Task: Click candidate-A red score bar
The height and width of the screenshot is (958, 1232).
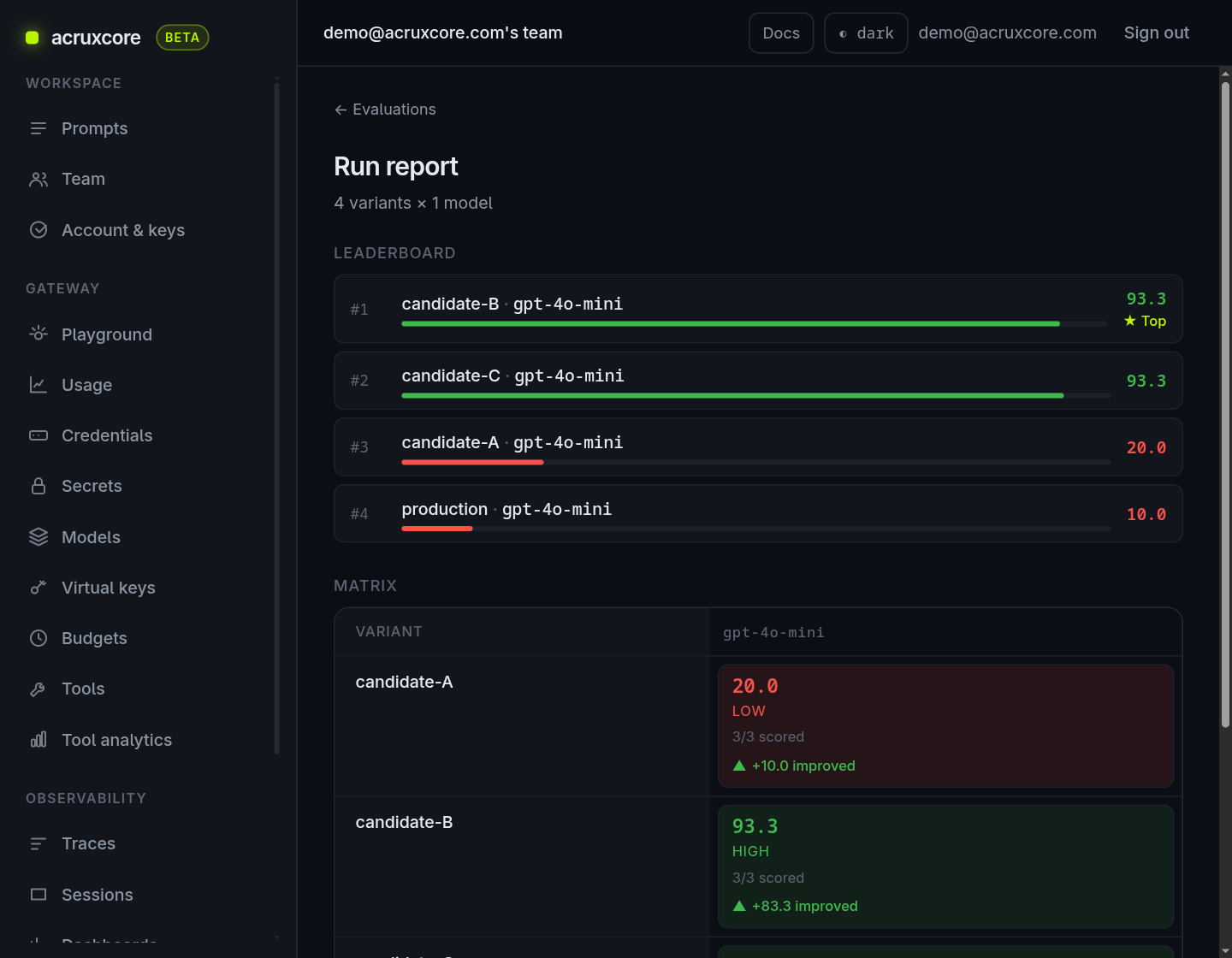Action: pyautogui.click(x=472, y=463)
